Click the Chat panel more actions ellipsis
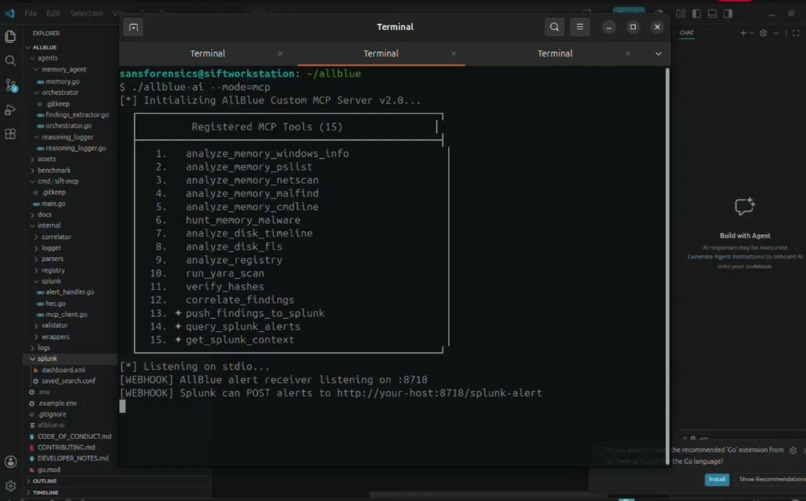 click(776, 33)
